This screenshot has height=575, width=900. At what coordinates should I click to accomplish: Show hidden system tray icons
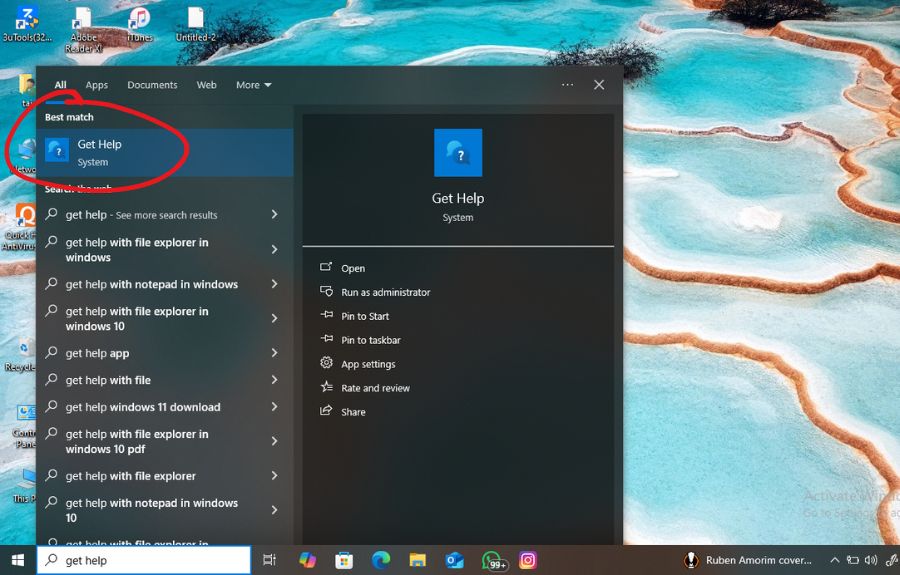pyautogui.click(x=835, y=560)
